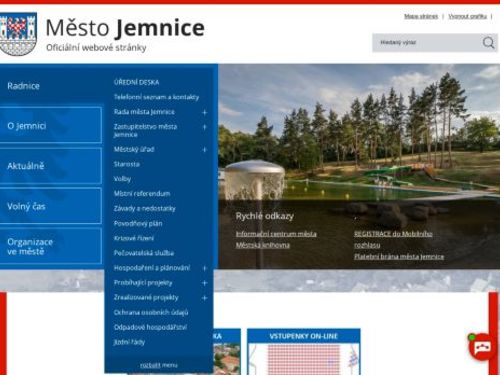Select 'O Jemnici' menu item
The height and width of the screenshot is (375, 500).
[x=51, y=125]
